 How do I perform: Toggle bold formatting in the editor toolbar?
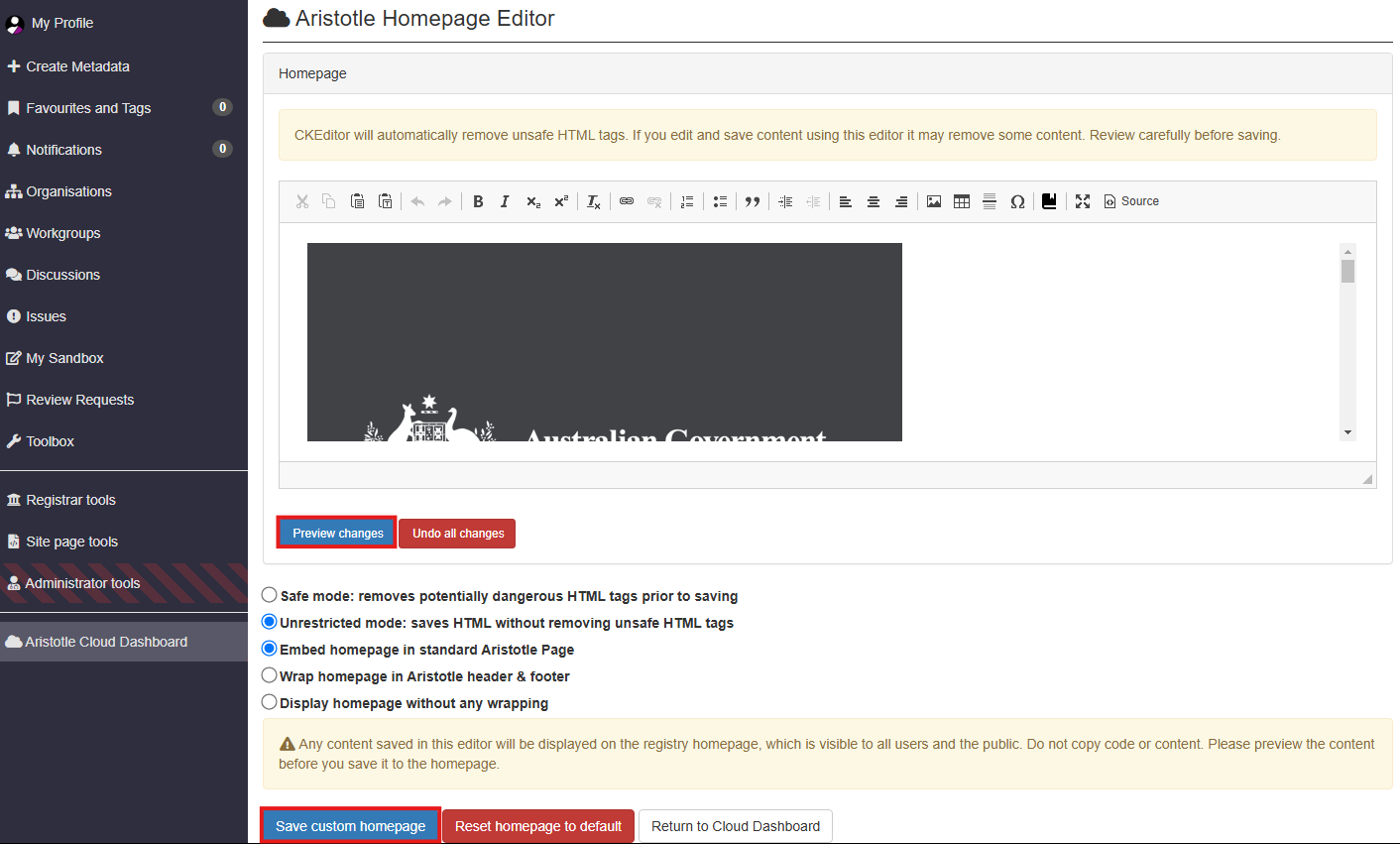(478, 201)
